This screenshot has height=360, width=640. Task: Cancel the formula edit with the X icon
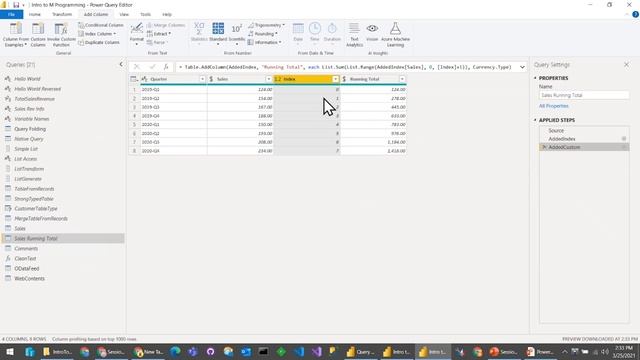[x=137, y=67]
